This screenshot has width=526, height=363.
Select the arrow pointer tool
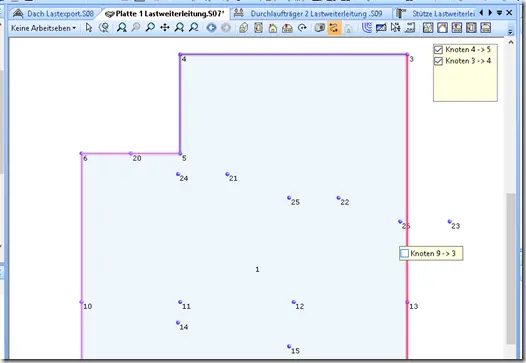(89, 28)
